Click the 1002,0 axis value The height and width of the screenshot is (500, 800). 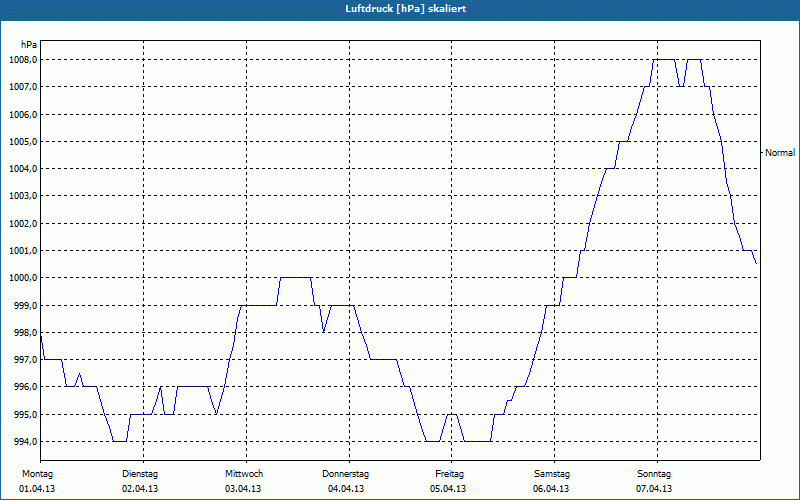[23, 223]
